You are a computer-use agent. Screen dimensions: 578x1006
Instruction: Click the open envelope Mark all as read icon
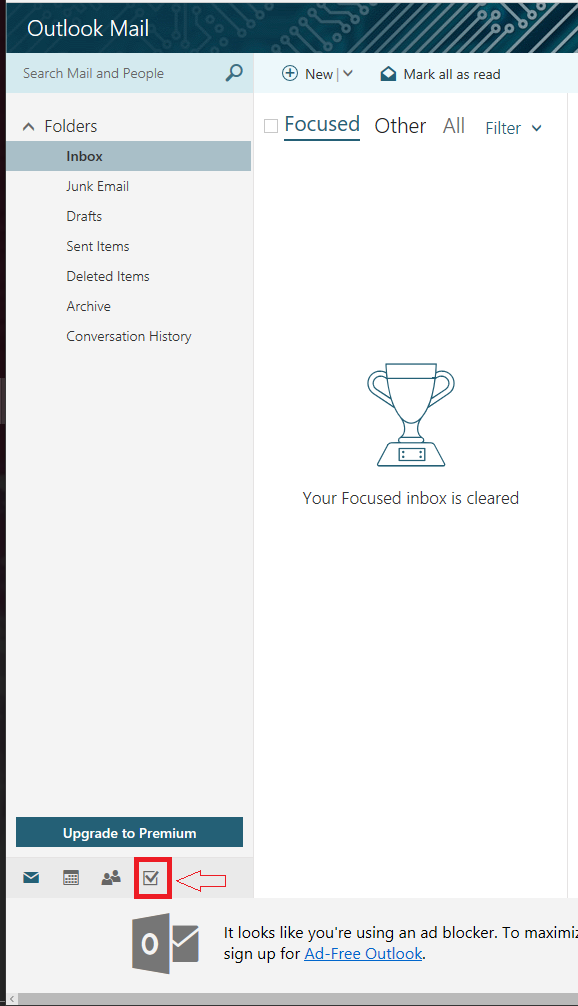click(x=388, y=74)
